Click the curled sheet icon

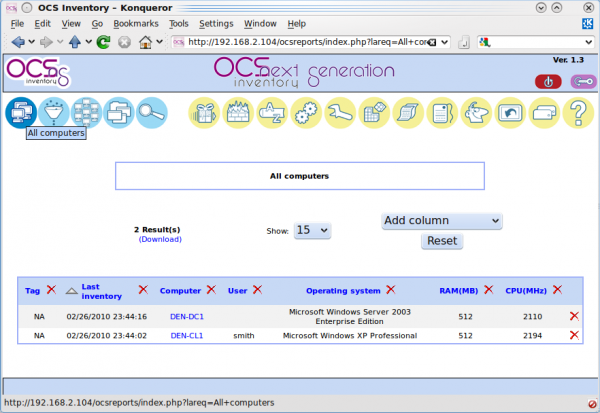[408, 113]
